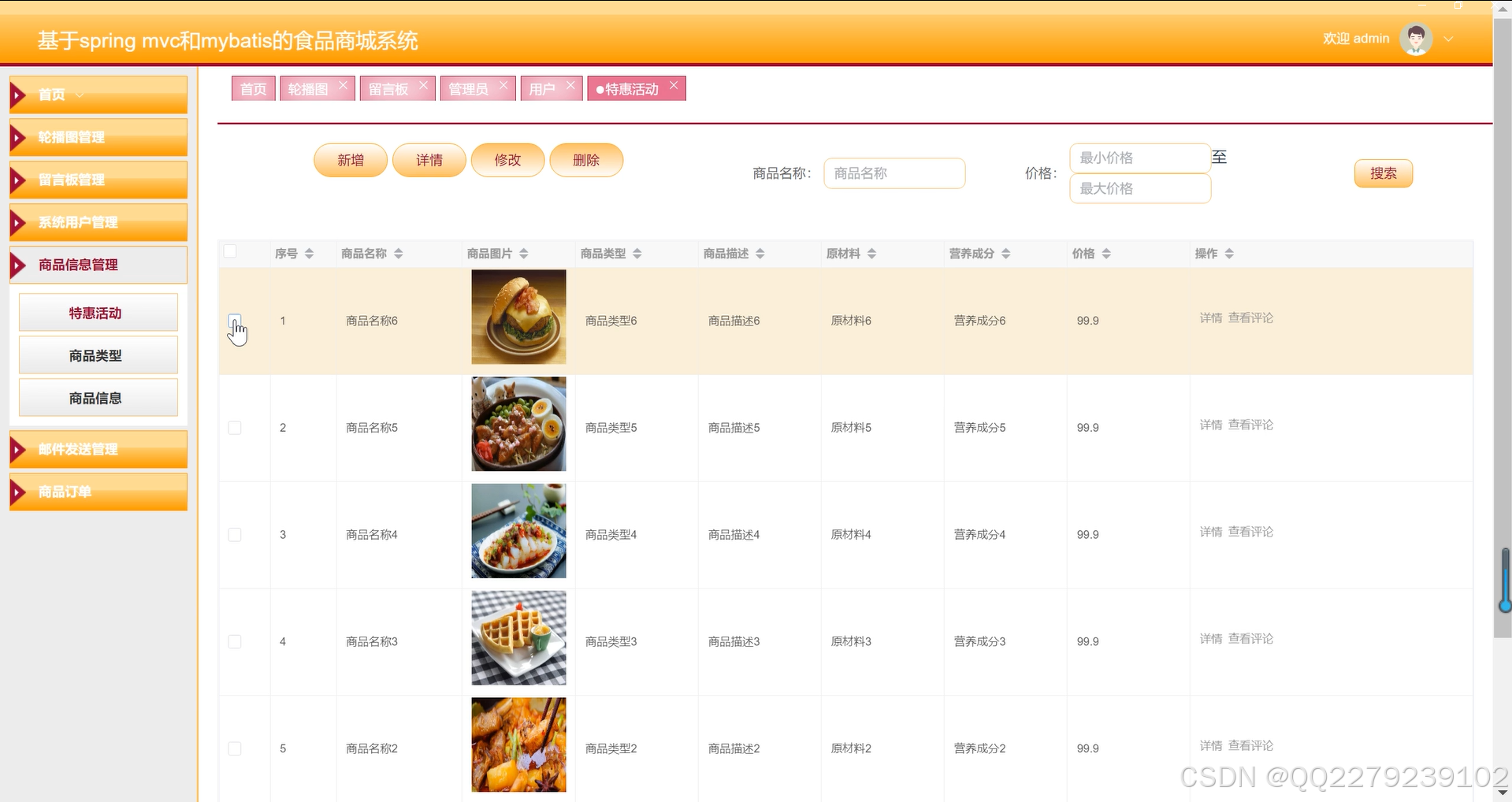Open the dropdown chevron next to admin
The image size is (1512, 802).
pos(1449,38)
